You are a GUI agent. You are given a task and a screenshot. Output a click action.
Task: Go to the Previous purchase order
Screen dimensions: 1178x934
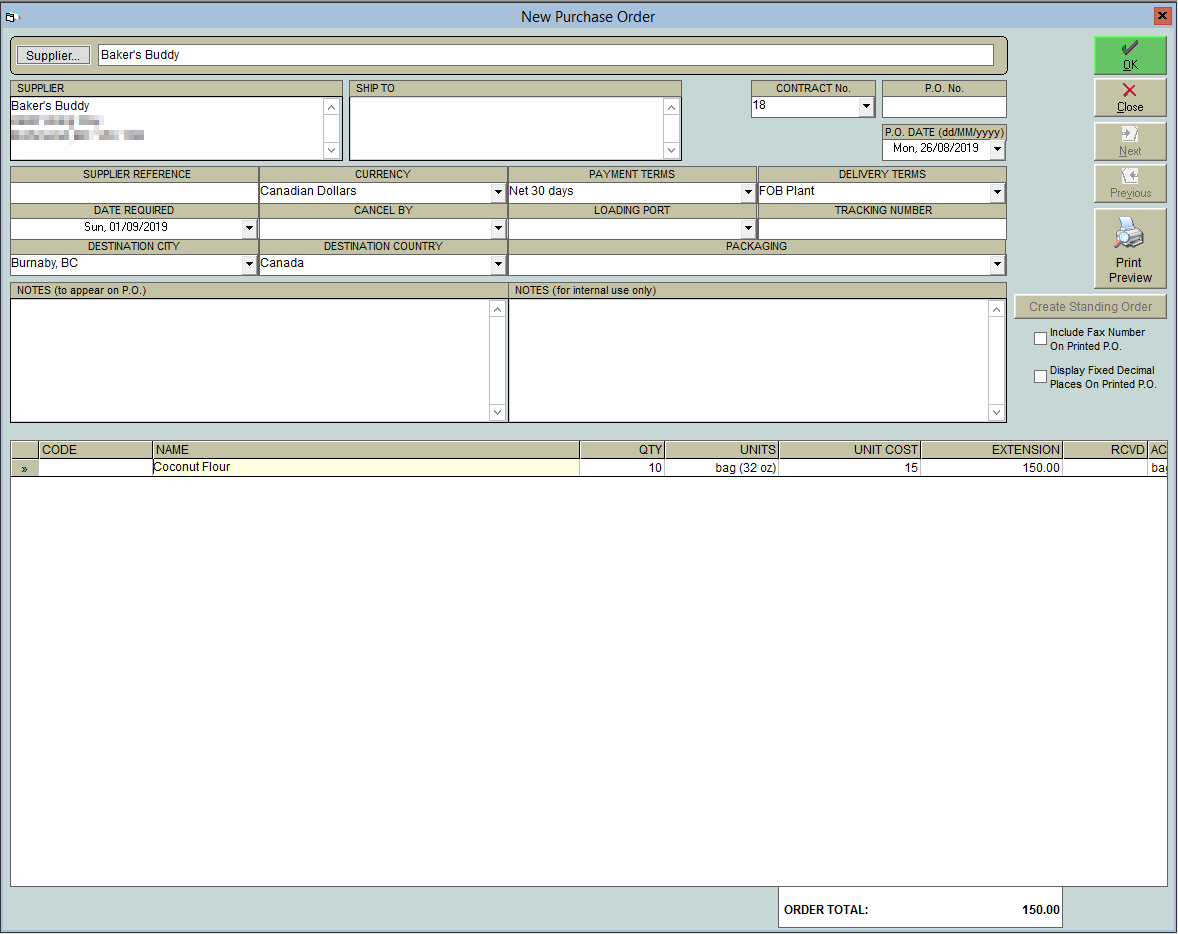pos(1130,183)
